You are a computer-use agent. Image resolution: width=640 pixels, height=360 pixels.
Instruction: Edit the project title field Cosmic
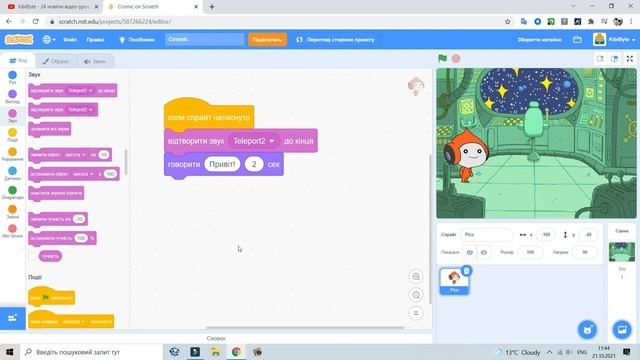click(x=204, y=40)
